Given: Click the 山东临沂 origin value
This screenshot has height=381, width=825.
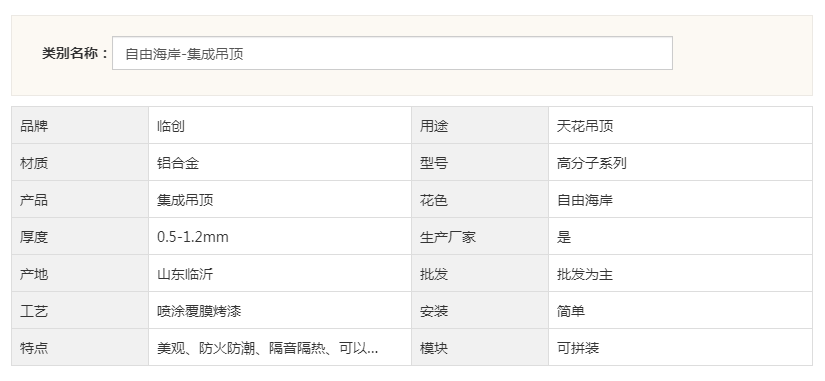Looking at the screenshot, I should [x=185, y=274].
